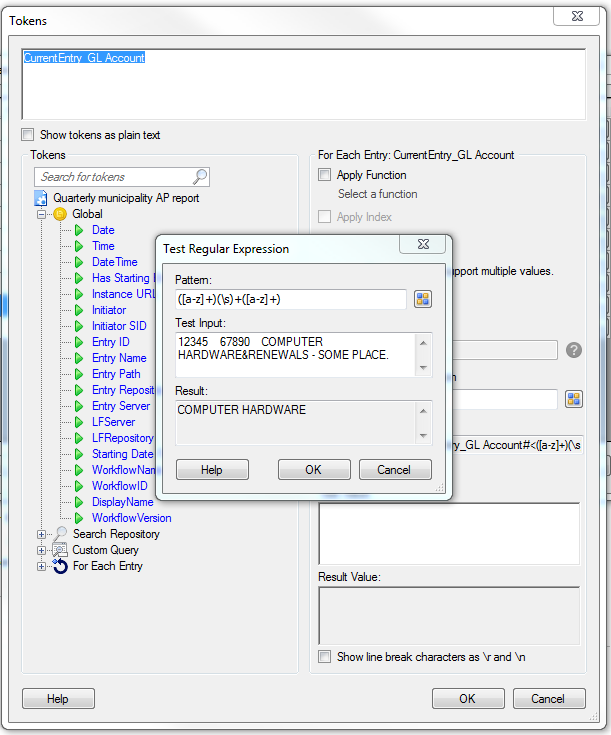611x735 pixels.
Task: Toggle Show line break characters checkbox
Action: tap(324, 656)
